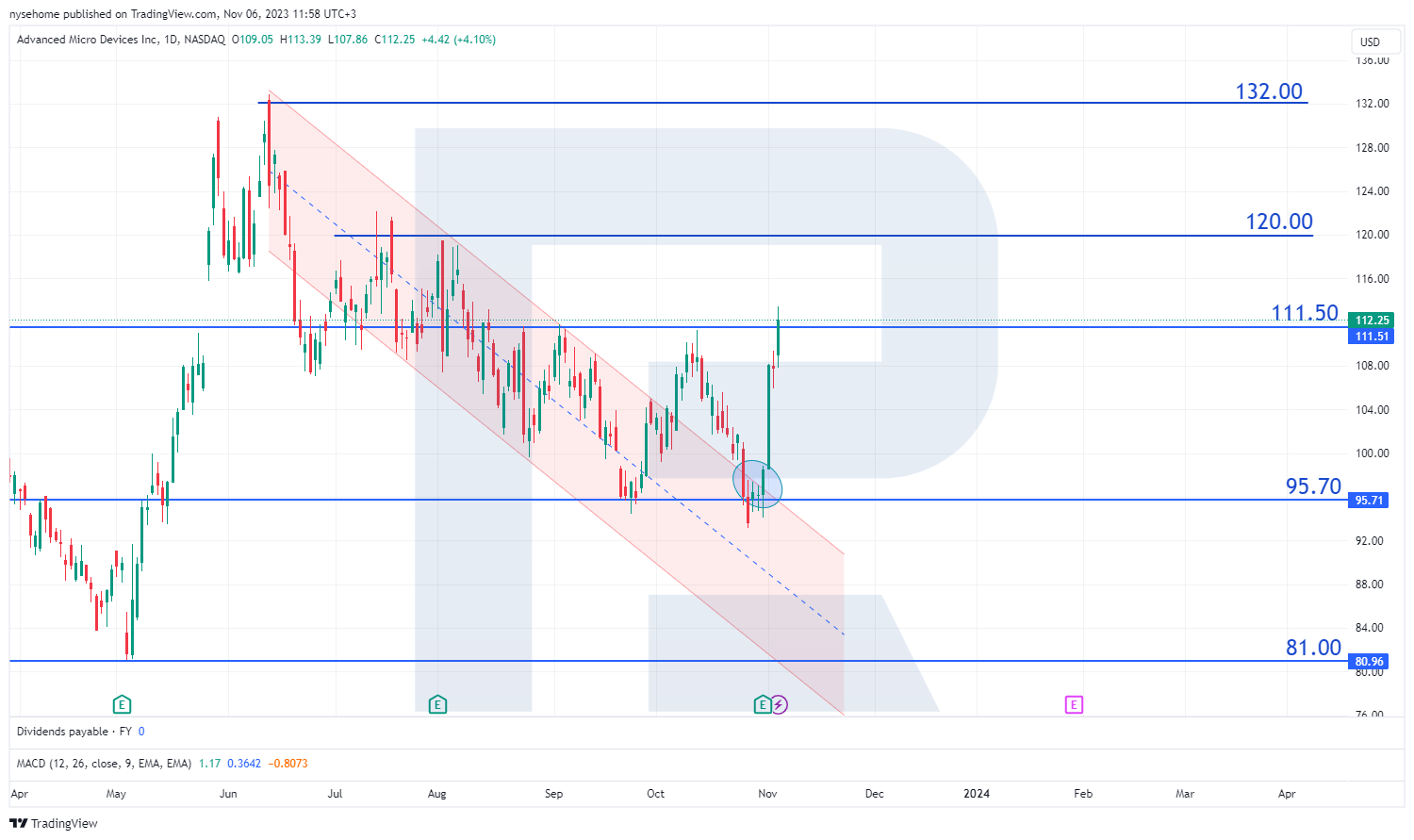This screenshot has height=840, width=1414.
Task: Click the L107.86 low value in legend
Action: pos(348,40)
